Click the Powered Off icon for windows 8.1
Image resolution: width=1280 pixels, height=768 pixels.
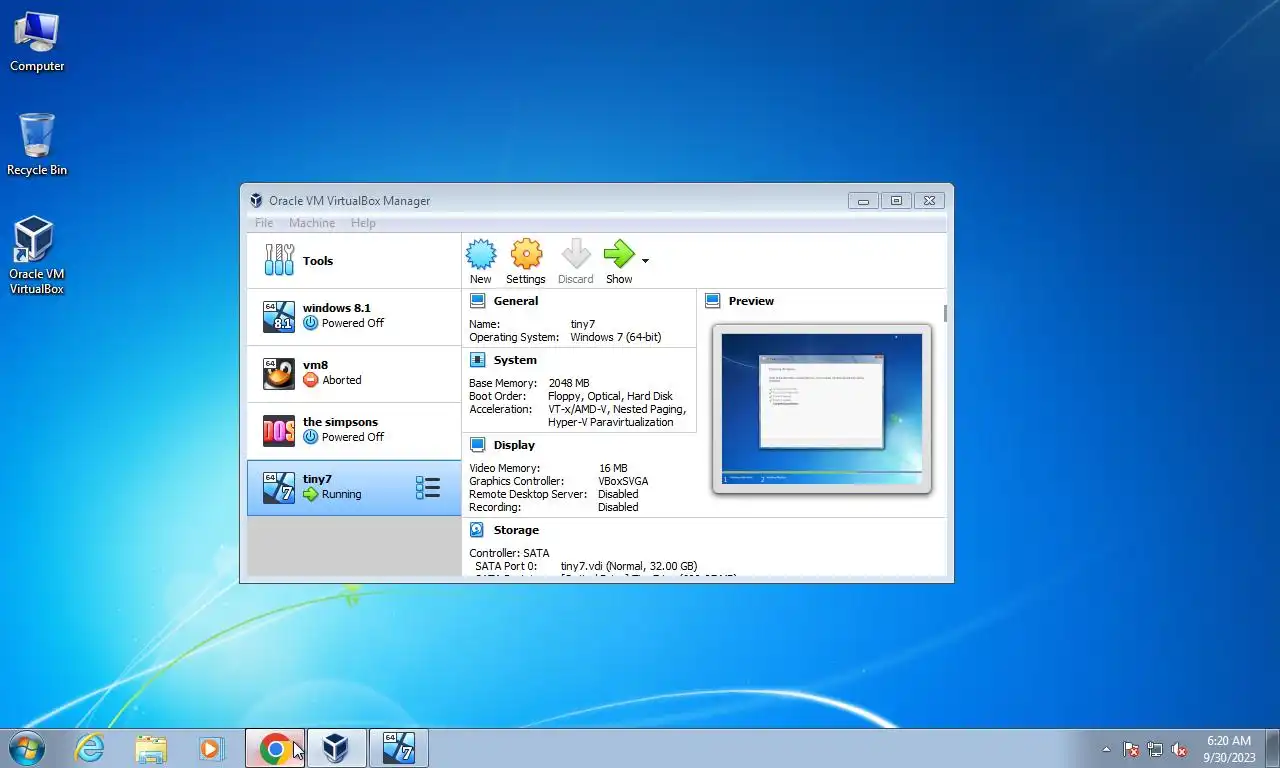point(310,323)
